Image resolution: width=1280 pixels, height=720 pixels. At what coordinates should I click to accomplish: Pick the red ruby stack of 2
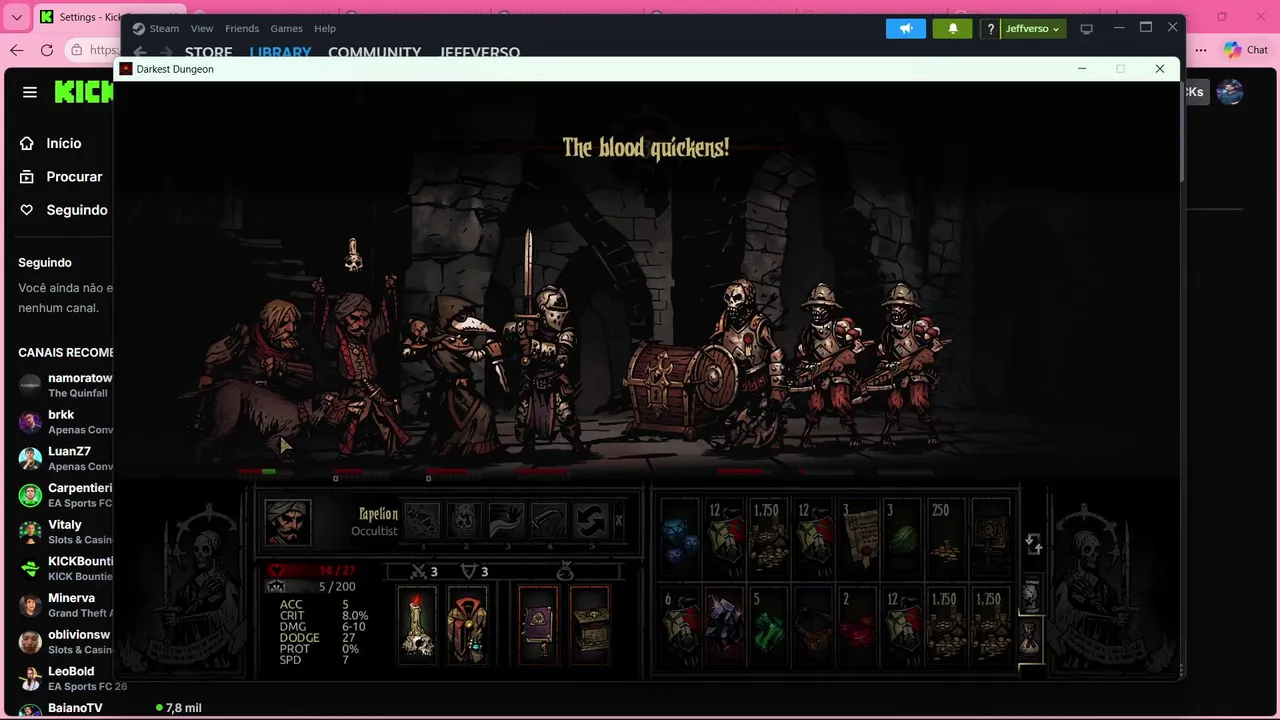pos(859,625)
